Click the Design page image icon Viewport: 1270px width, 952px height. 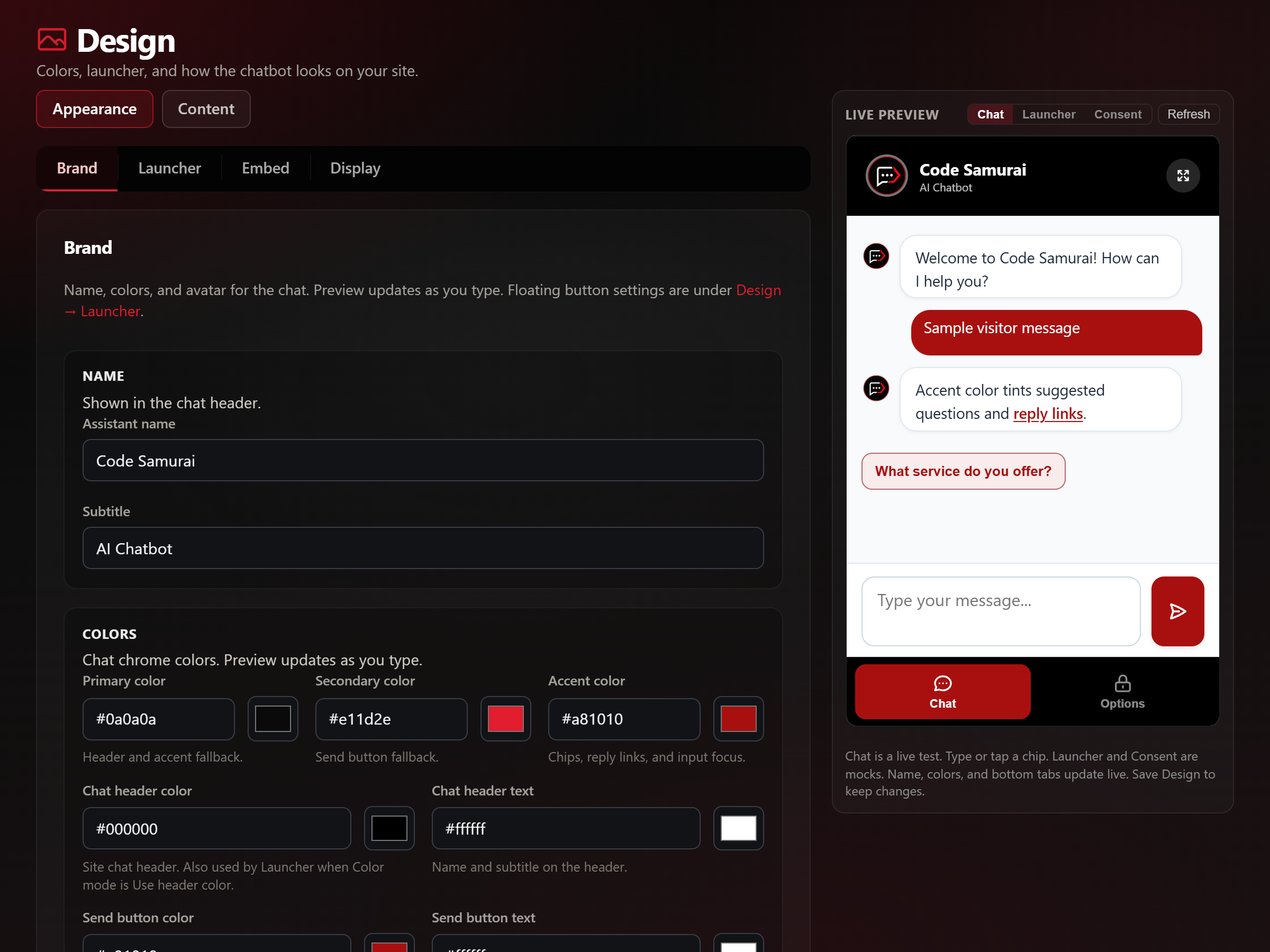(52, 40)
